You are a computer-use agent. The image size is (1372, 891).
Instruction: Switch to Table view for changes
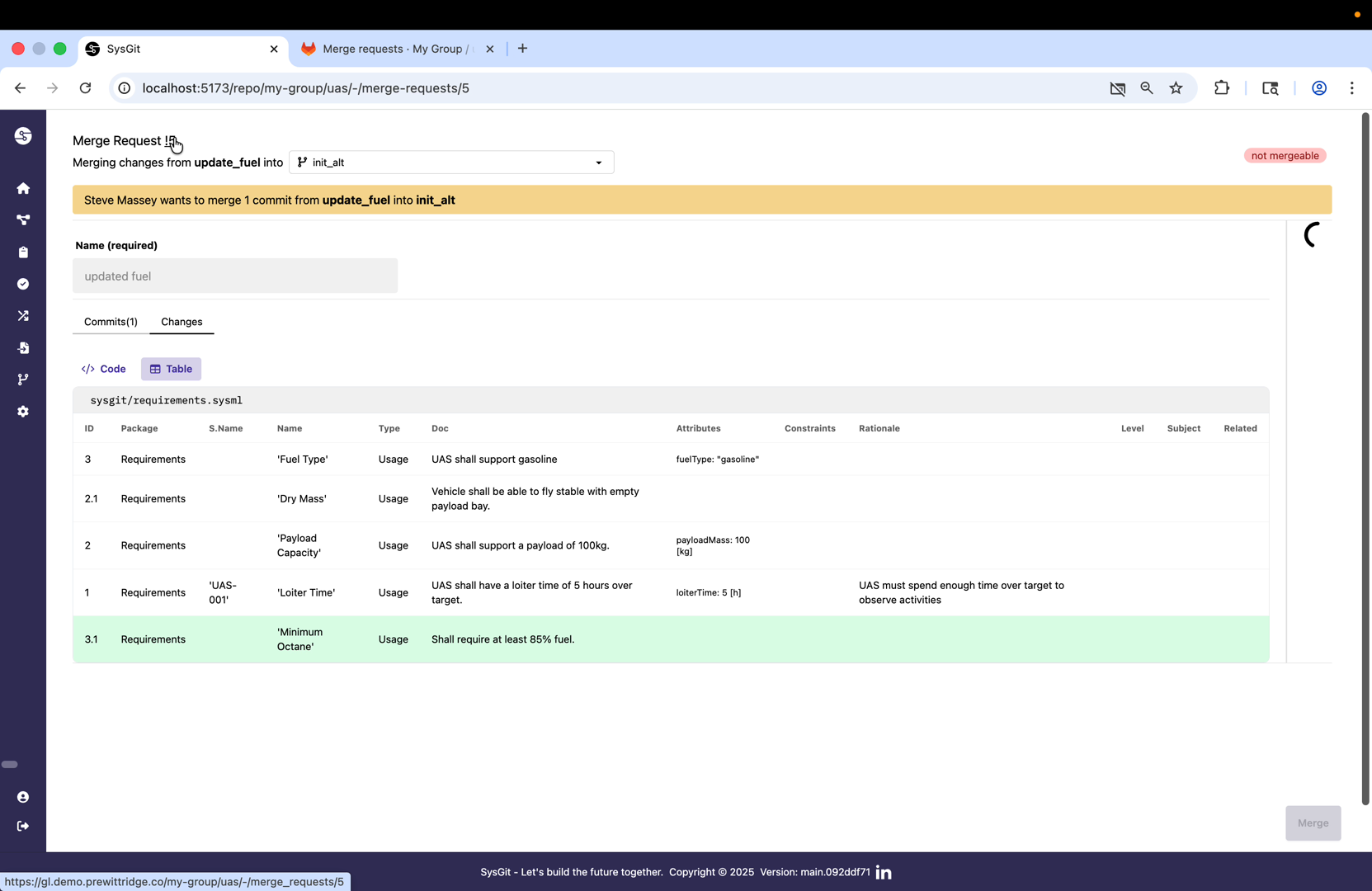(x=171, y=369)
